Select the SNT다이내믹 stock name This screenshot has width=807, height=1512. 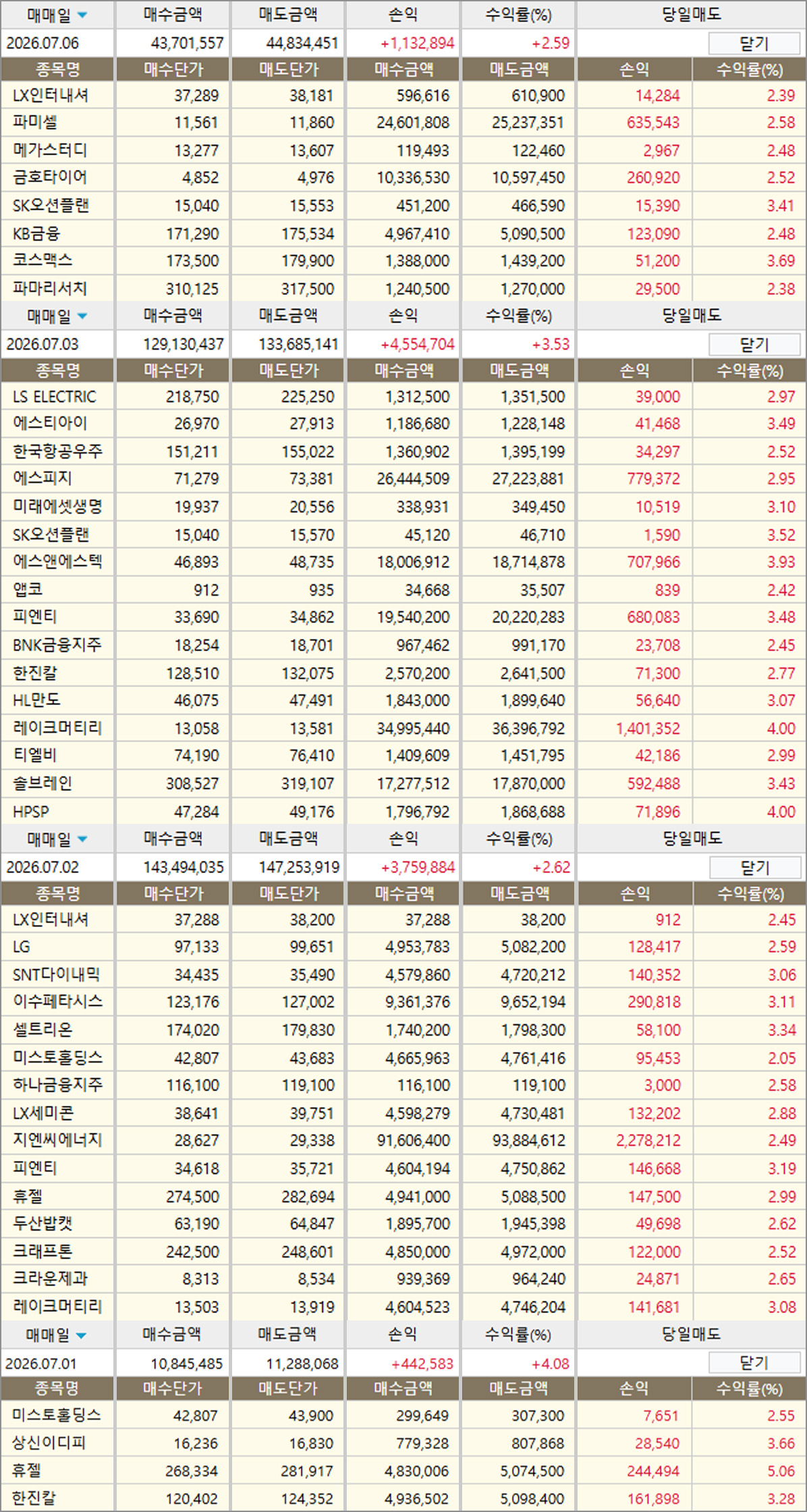pos(57,975)
